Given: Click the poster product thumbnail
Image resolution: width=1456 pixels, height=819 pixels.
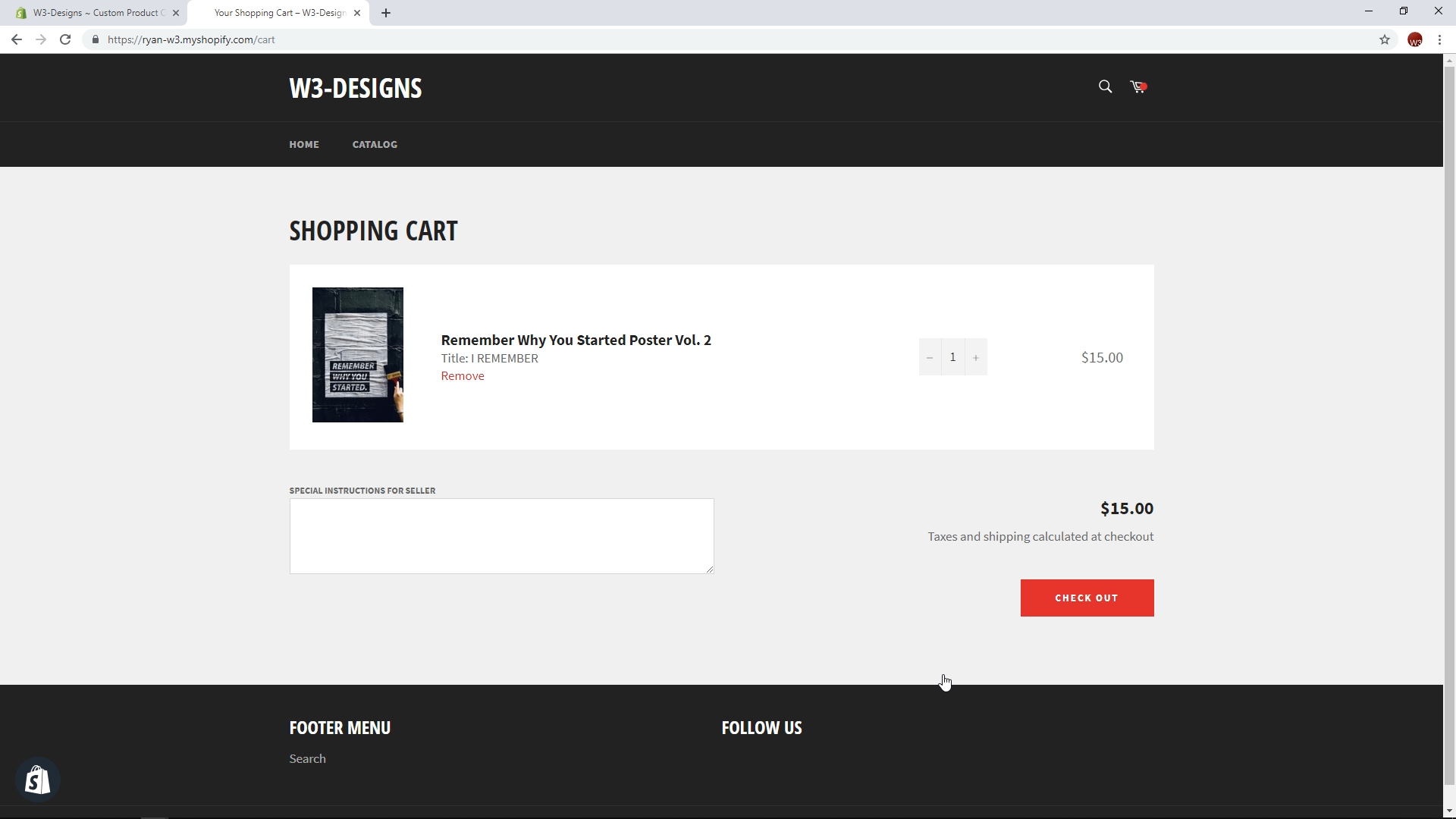Looking at the screenshot, I should pos(358,355).
